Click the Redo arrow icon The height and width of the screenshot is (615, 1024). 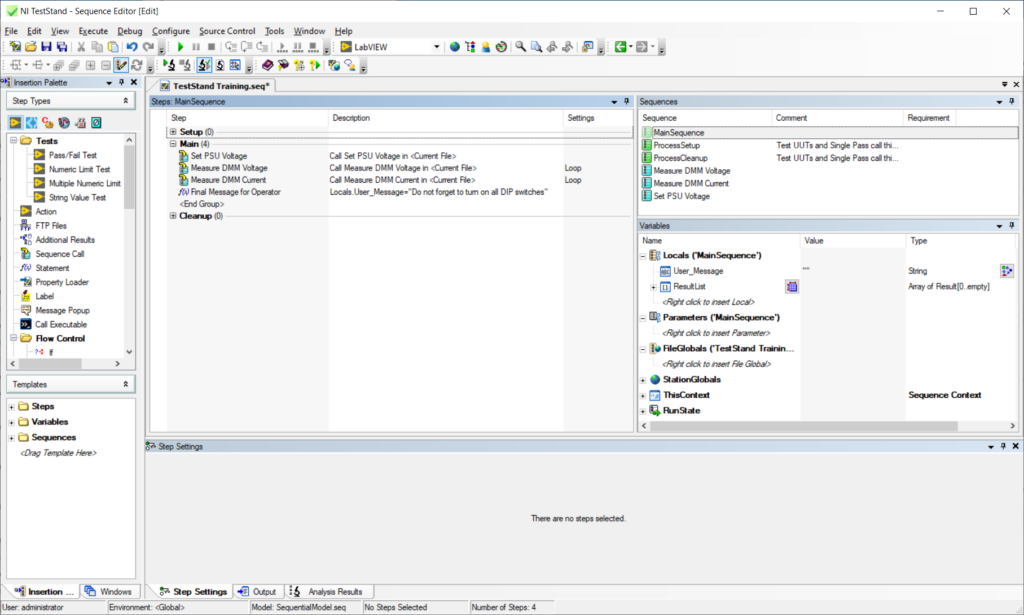(148, 47)
